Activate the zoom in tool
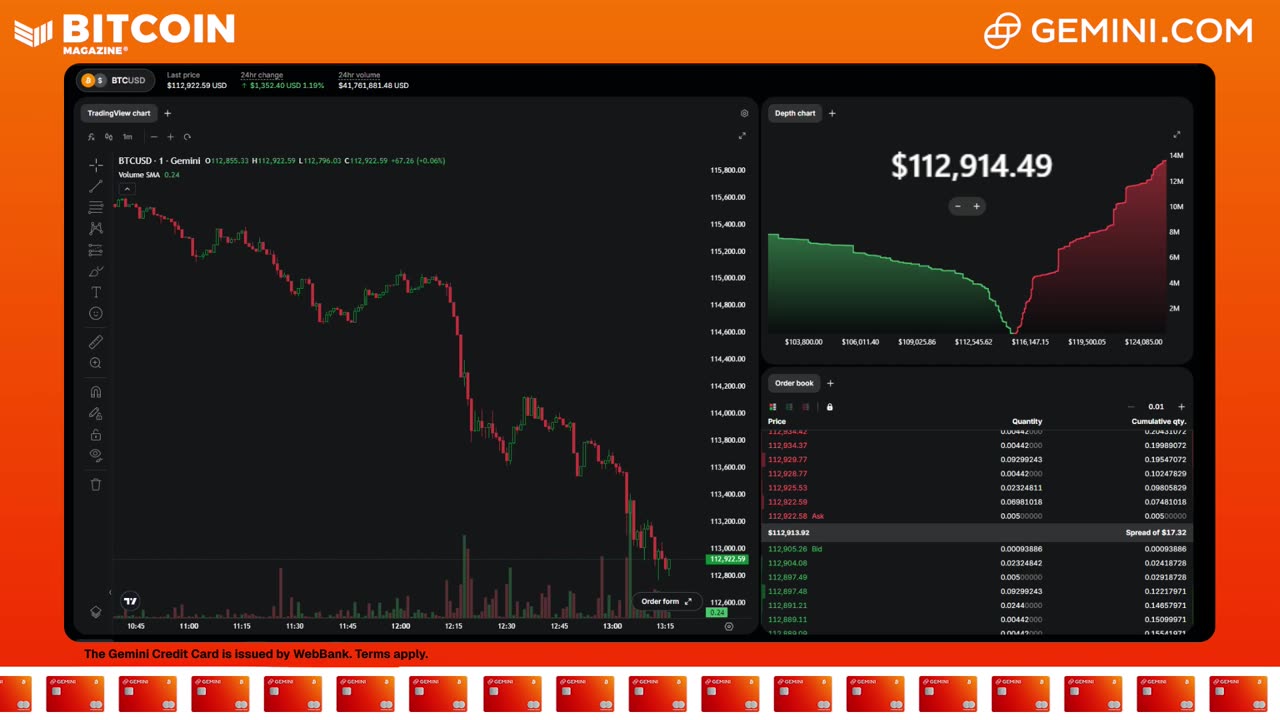Viewport: 1280px width, 720px height. pos(96,363)
